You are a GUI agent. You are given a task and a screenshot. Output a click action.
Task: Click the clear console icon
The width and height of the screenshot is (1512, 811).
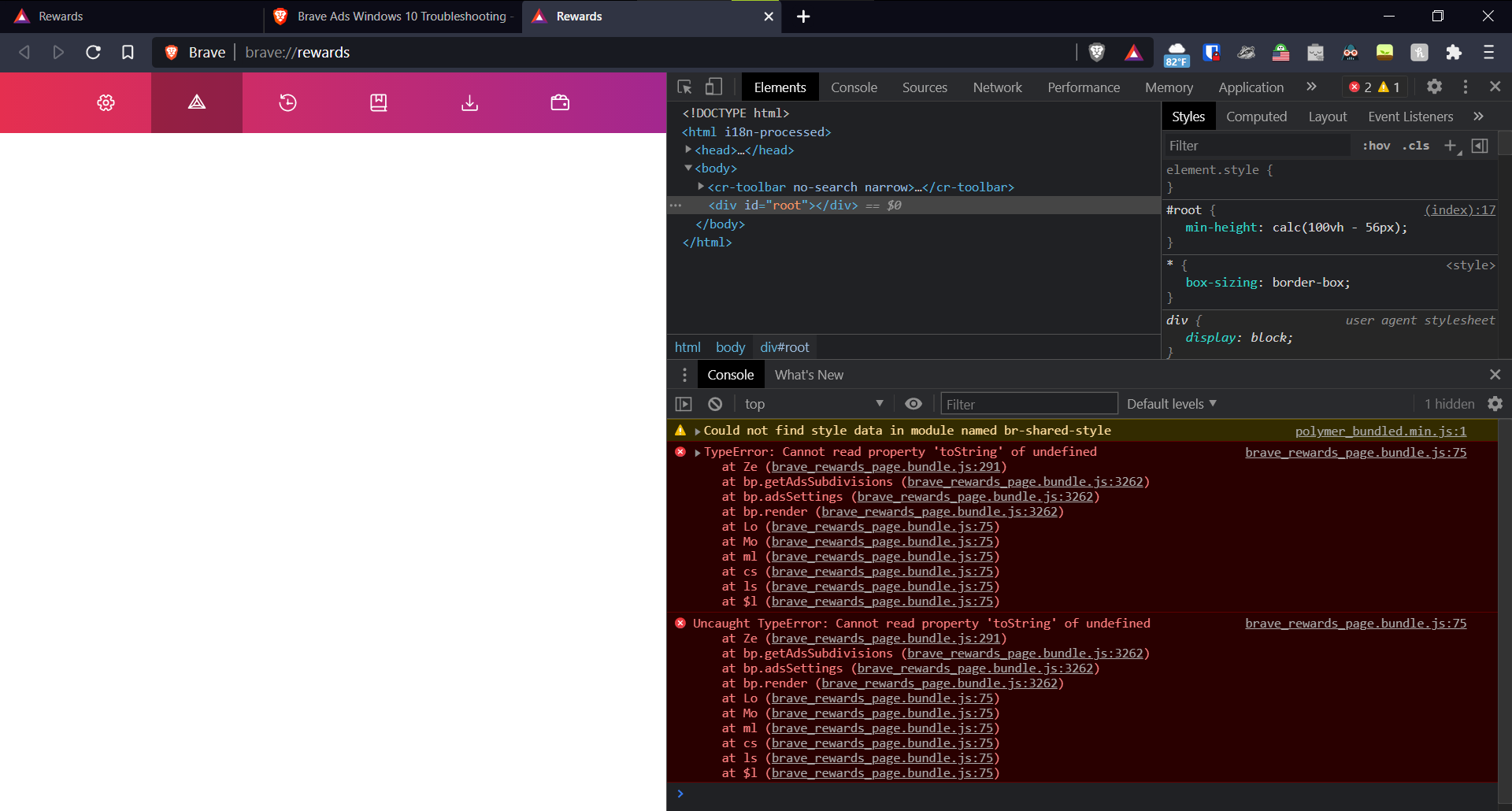point(715,404)
